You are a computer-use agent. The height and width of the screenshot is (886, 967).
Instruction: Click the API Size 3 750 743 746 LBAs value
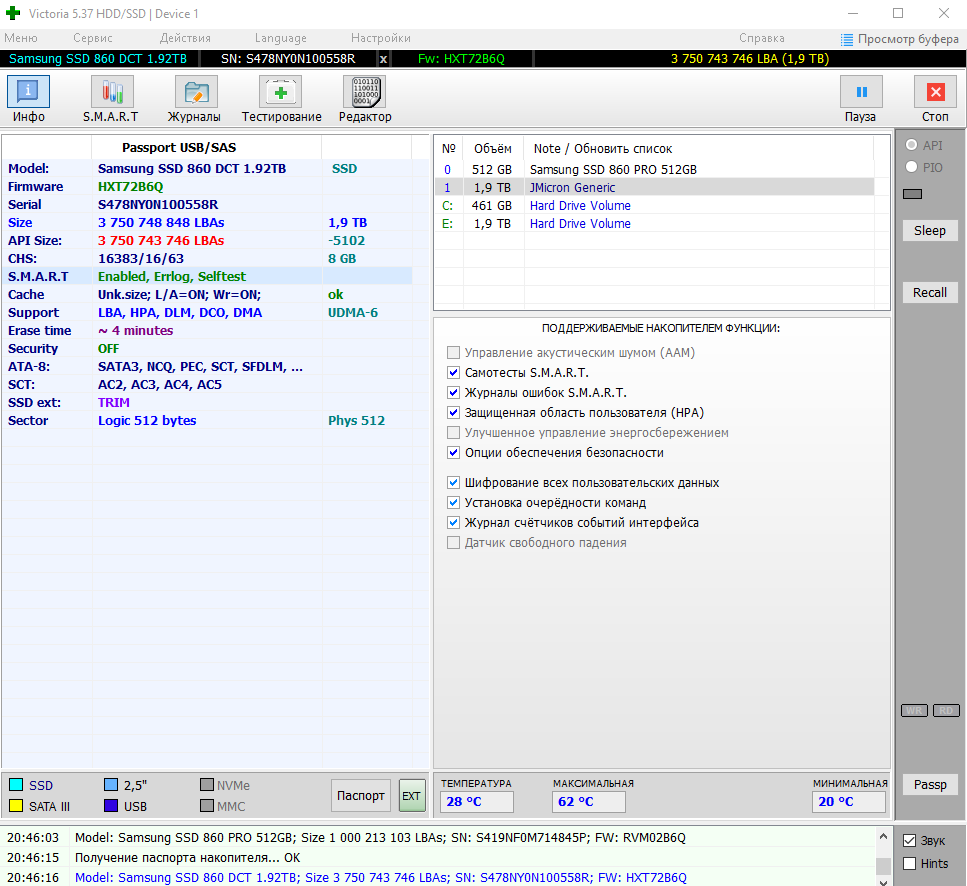click(x=161, y=240)
